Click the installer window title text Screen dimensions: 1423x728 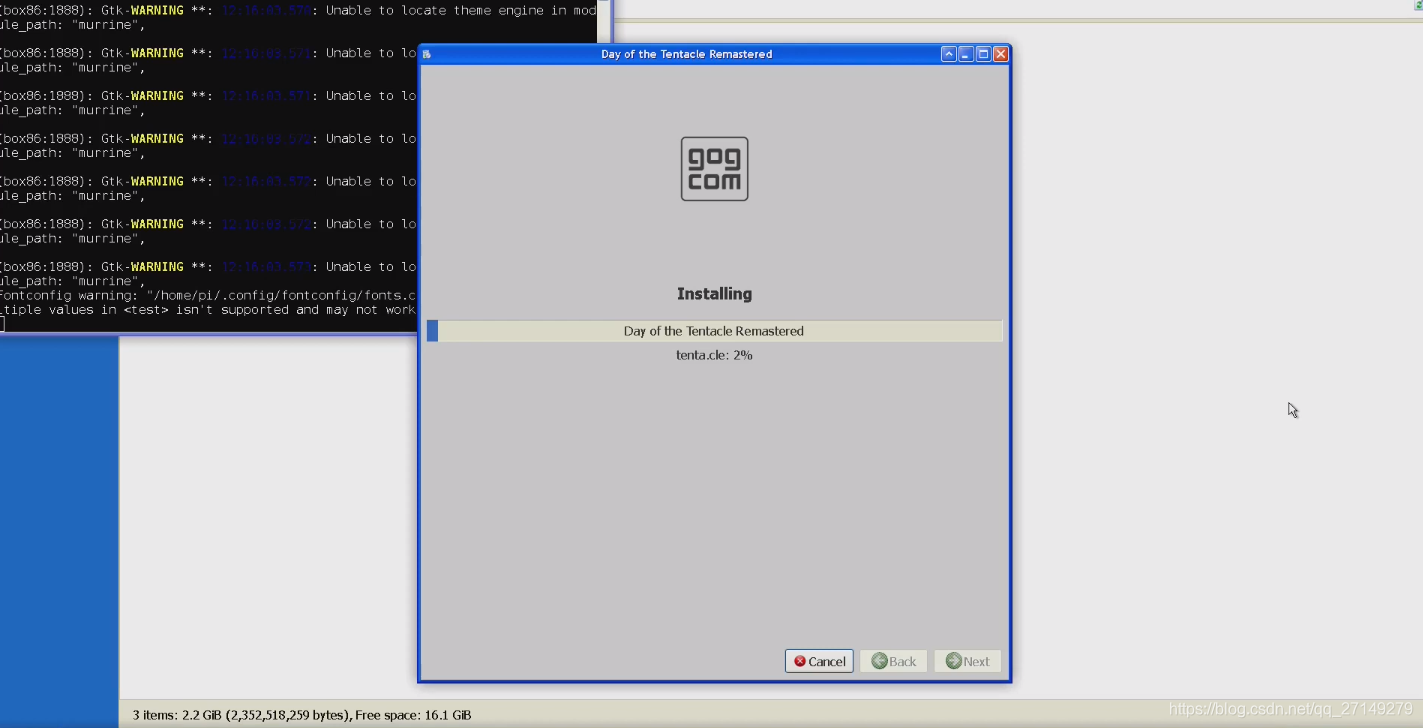click(x=686, y=54)
